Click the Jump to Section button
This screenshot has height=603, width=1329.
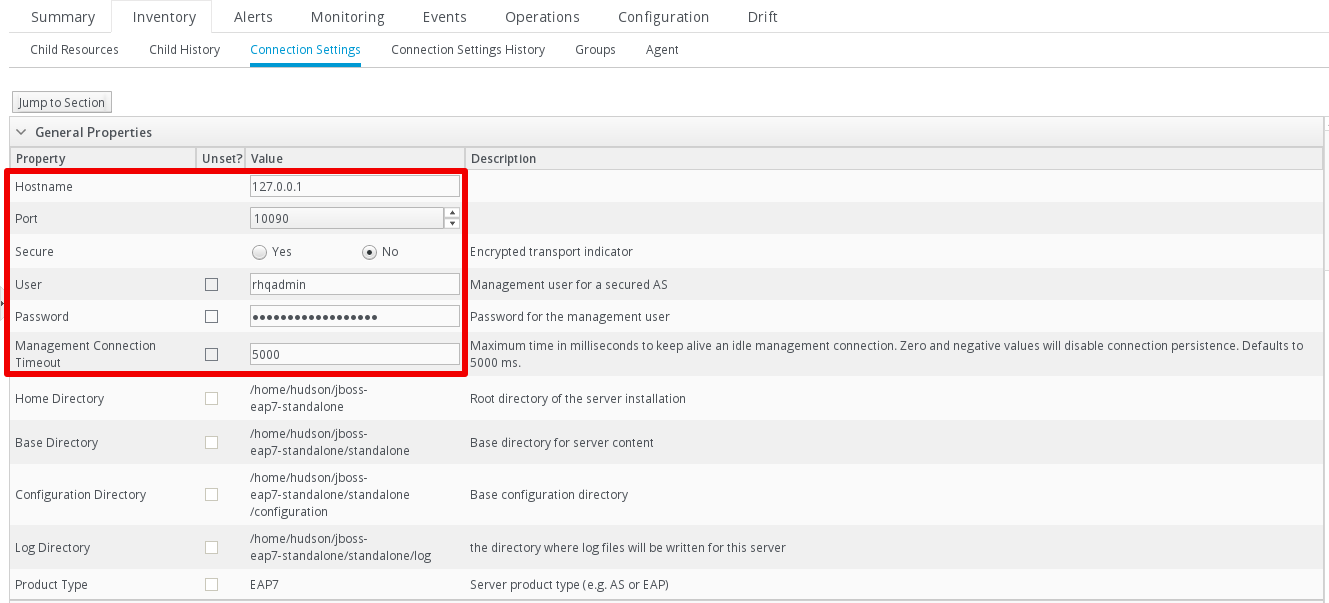(x=61, y=103)
